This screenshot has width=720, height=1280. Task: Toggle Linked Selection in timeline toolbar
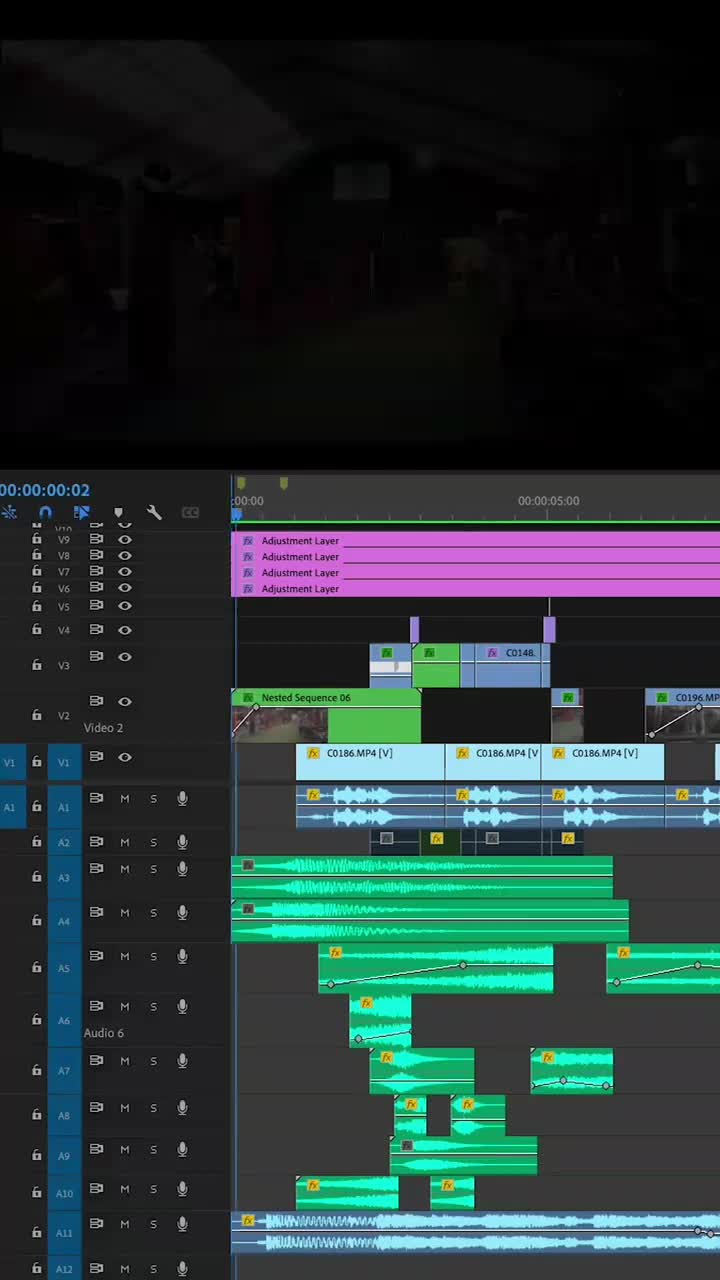pos(82,513)
